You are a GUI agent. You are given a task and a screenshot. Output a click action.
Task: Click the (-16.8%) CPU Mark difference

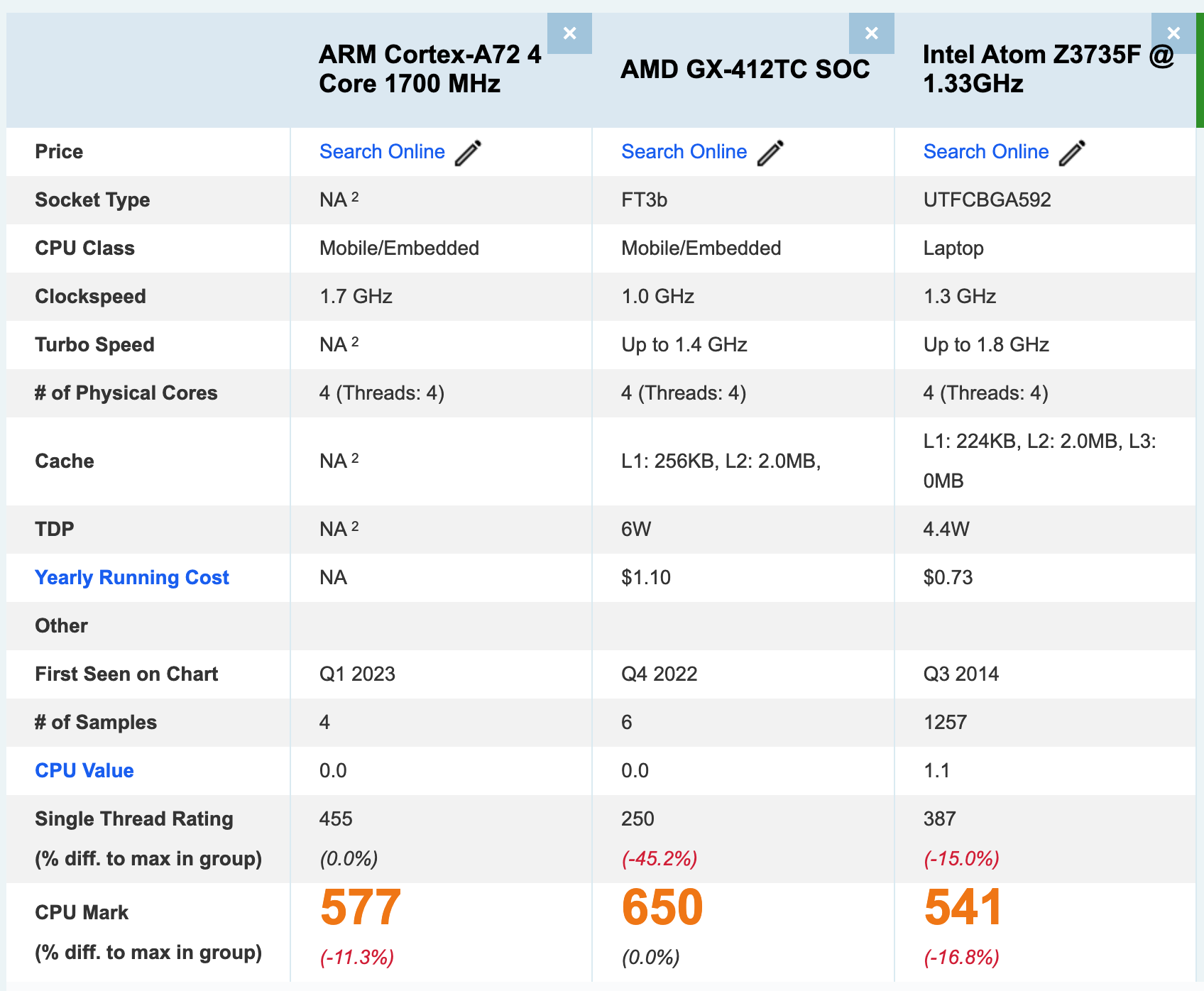point(961,958)
